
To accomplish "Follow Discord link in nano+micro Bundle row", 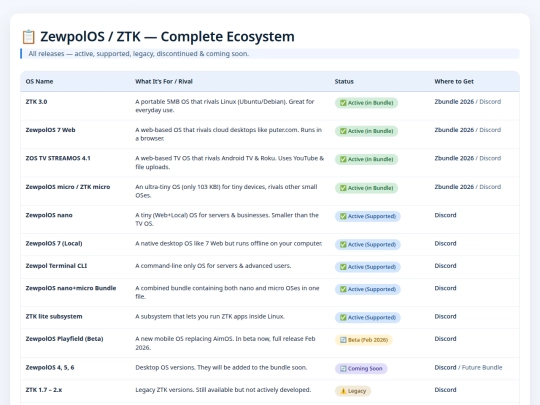I will [445, 288].
